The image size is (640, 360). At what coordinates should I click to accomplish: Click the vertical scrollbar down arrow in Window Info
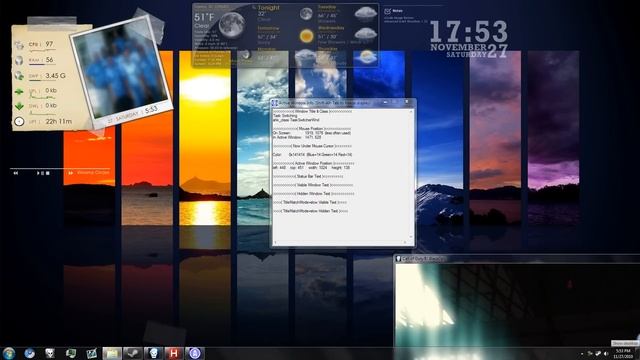point(411,237)
